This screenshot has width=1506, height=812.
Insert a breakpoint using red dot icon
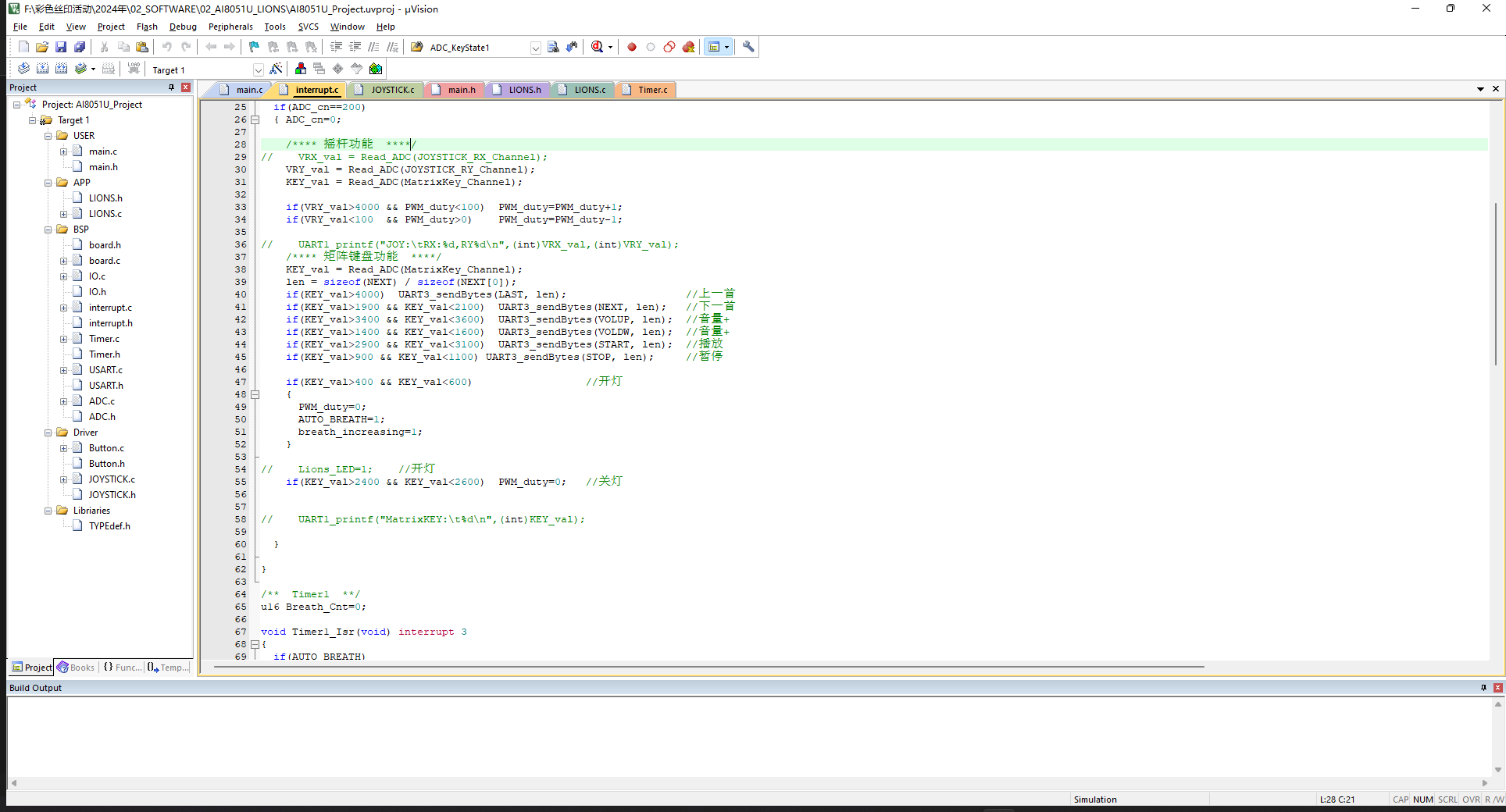(632, 47)
